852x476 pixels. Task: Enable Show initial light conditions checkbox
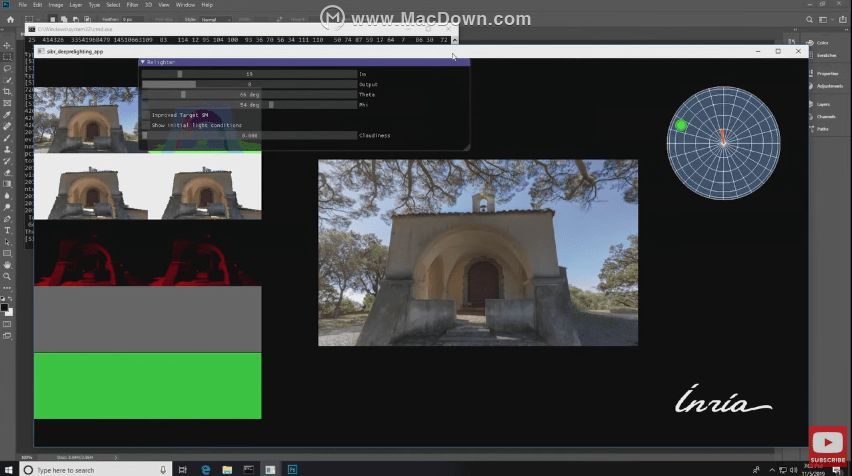[146, 126]
